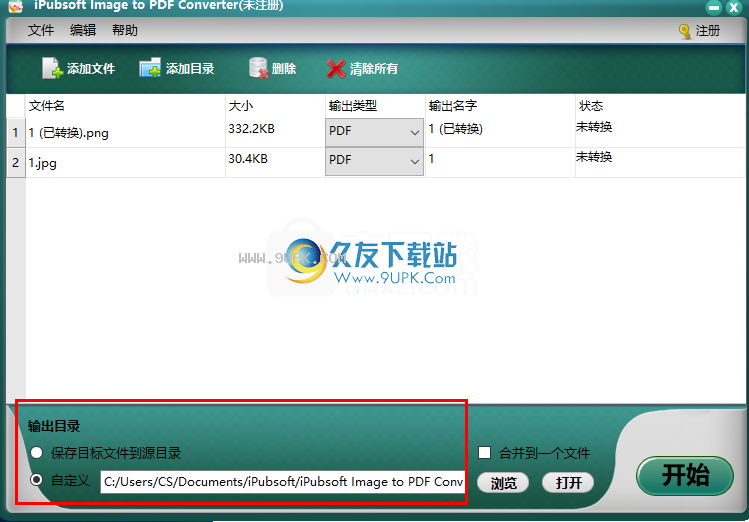This screenshot has height=522, width=749.
Task: Click the iPubsoft app icon in title bar
Action: pyautogui.click(x=16, y=6)
